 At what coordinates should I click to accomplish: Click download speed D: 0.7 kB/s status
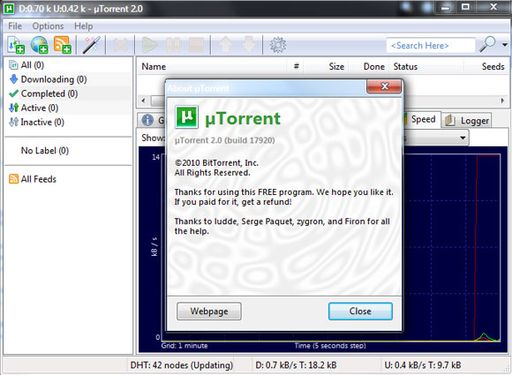pos(296,365)
